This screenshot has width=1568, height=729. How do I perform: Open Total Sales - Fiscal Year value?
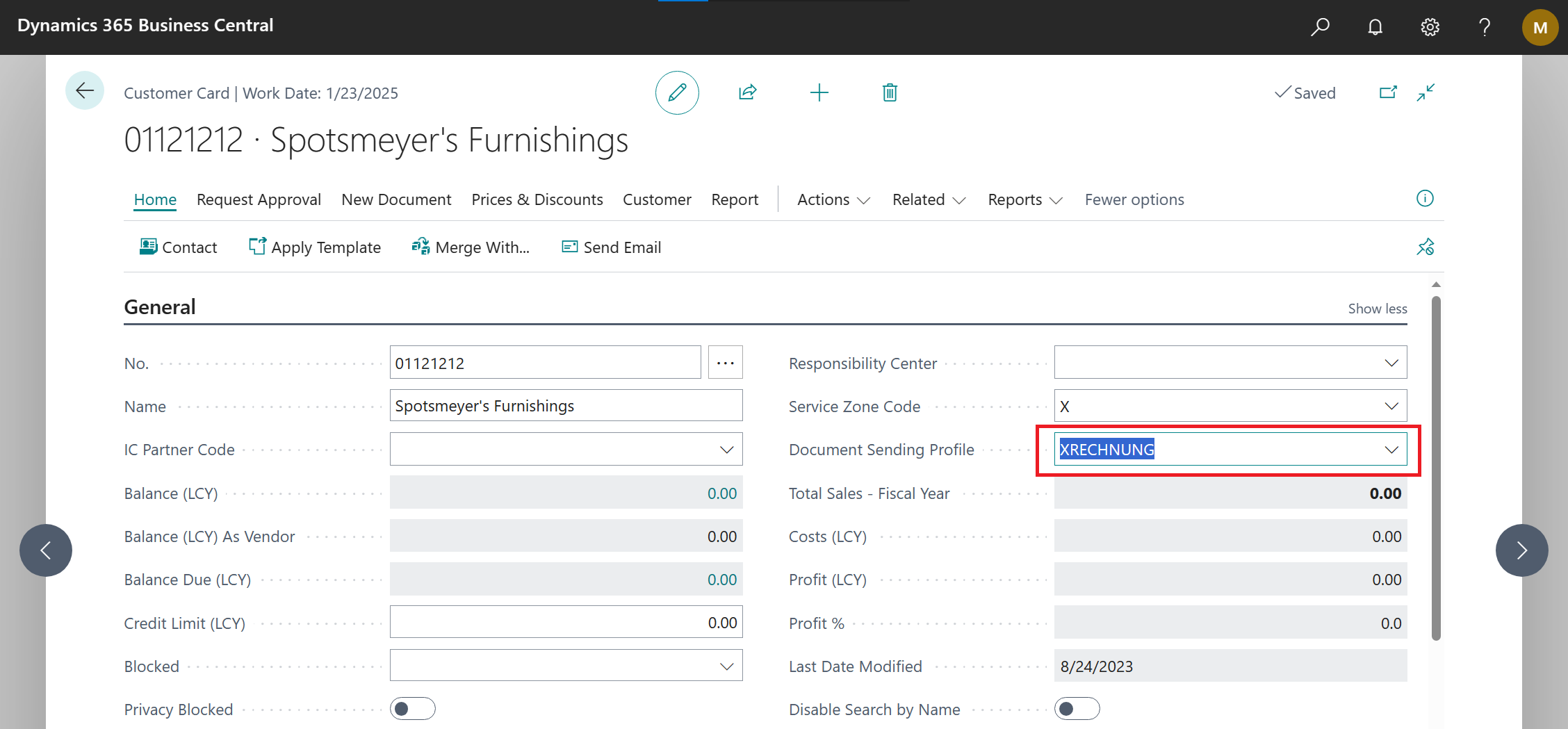tap(1385, 493)
